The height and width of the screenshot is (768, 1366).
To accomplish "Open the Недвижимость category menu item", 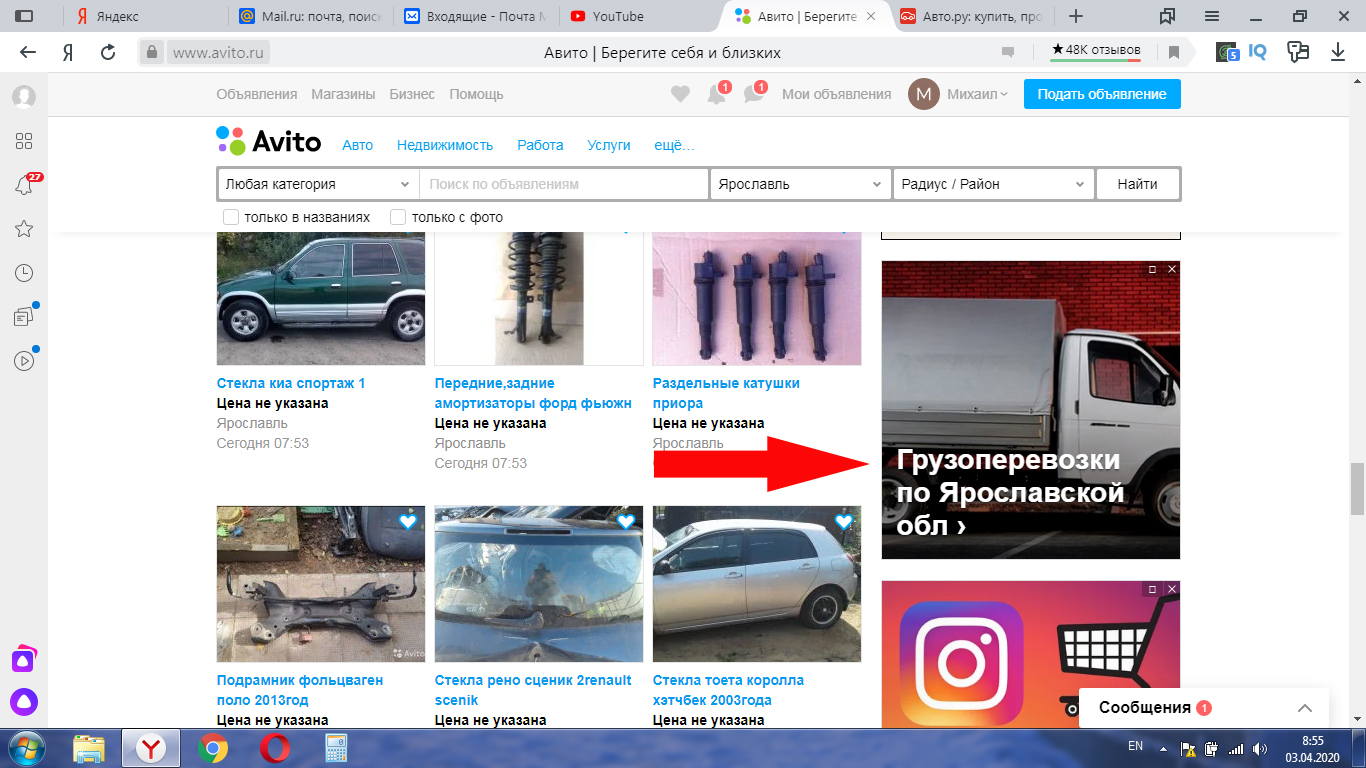I will [445, 145].
